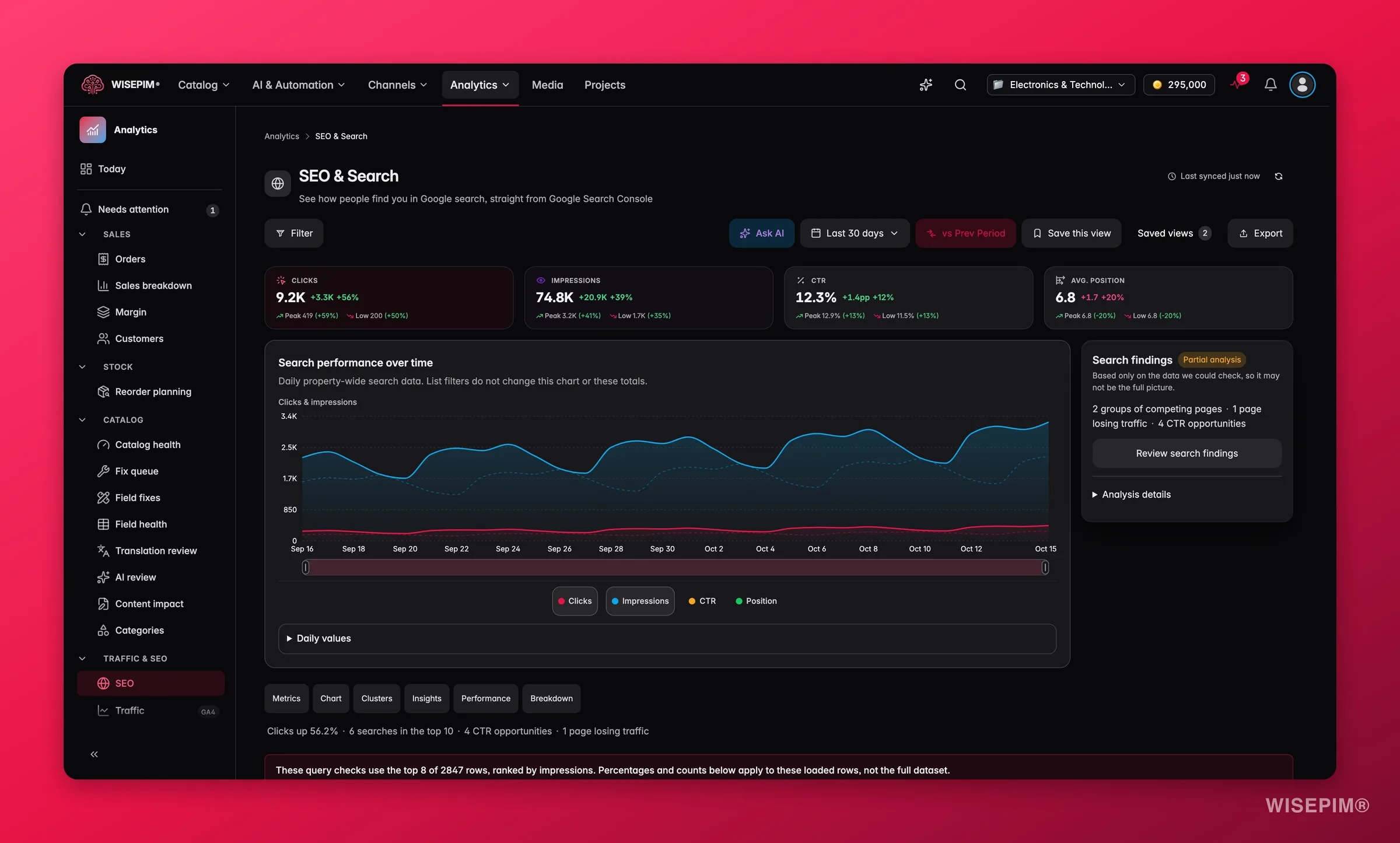1400x843 pixels.
Task: Collapse the SALES sidebar section
Action: pyautogui.click(x=82, y=234)
